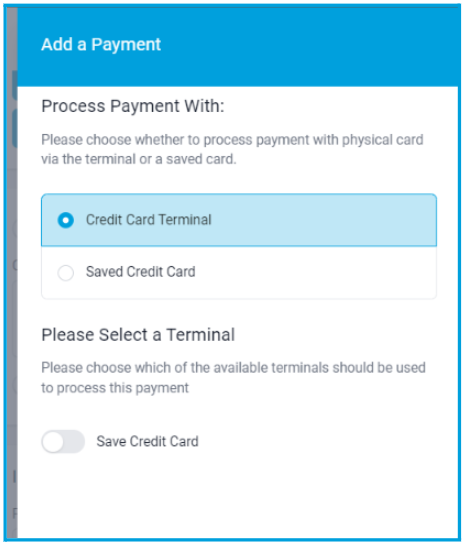Screen dimensions: 467x544
Task: Click the empty circle beside Saved Credit Card
Action: [66, 272]
